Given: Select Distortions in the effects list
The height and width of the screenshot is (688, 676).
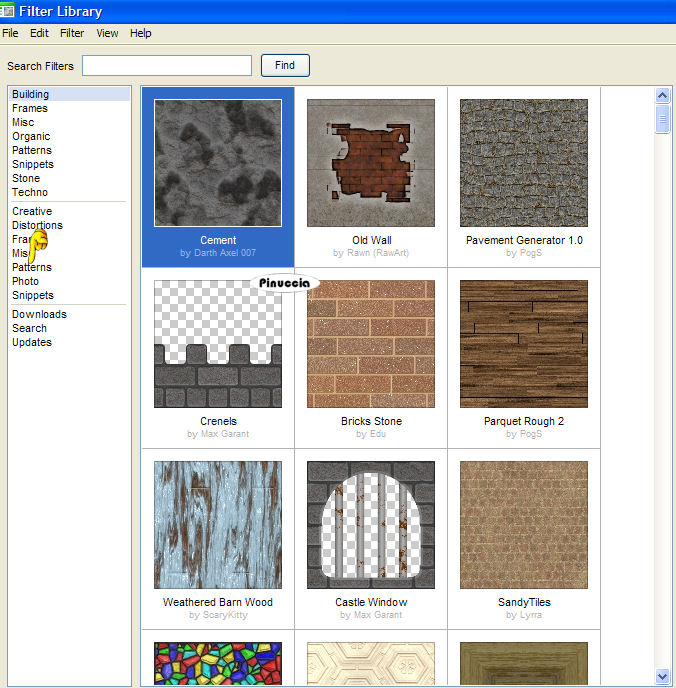Looking at the screenshot, I should point(37,225).
